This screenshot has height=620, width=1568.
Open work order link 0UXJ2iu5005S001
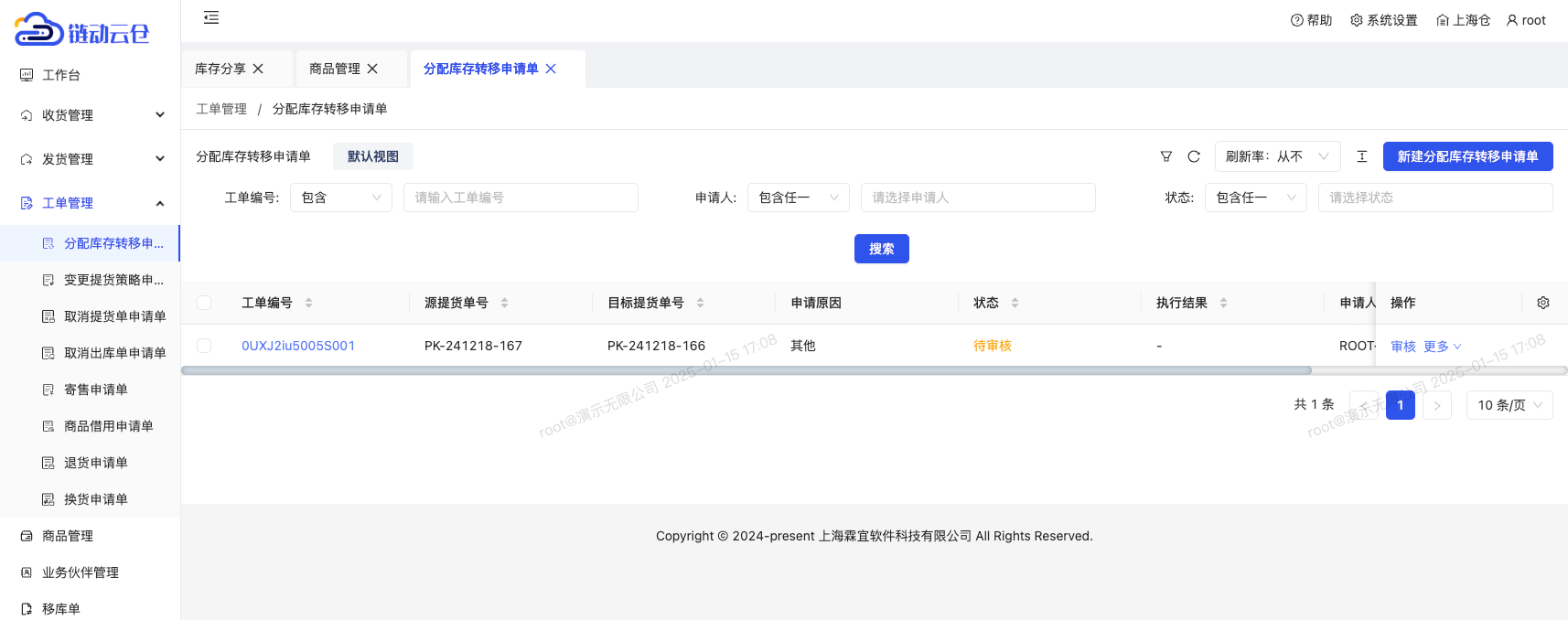[298, 346]
